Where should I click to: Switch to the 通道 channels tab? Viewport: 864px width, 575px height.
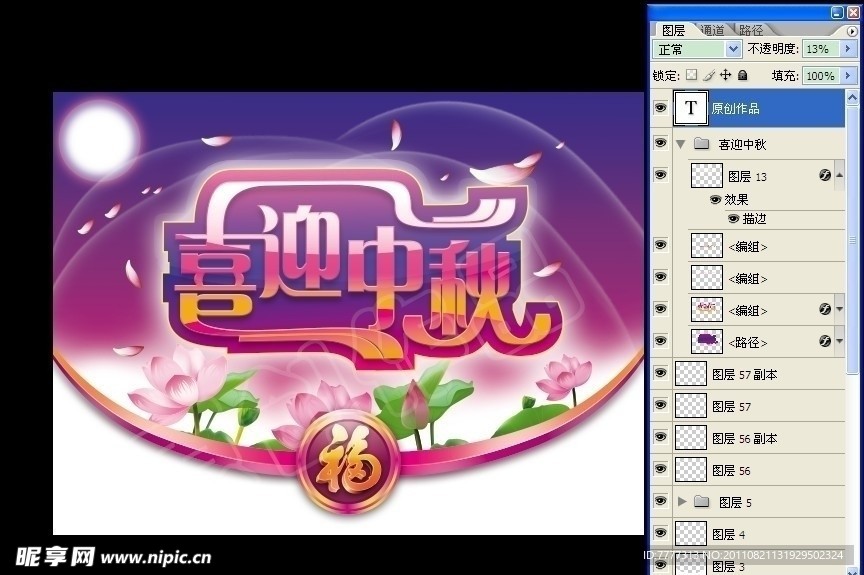click(x=712, y=30)
